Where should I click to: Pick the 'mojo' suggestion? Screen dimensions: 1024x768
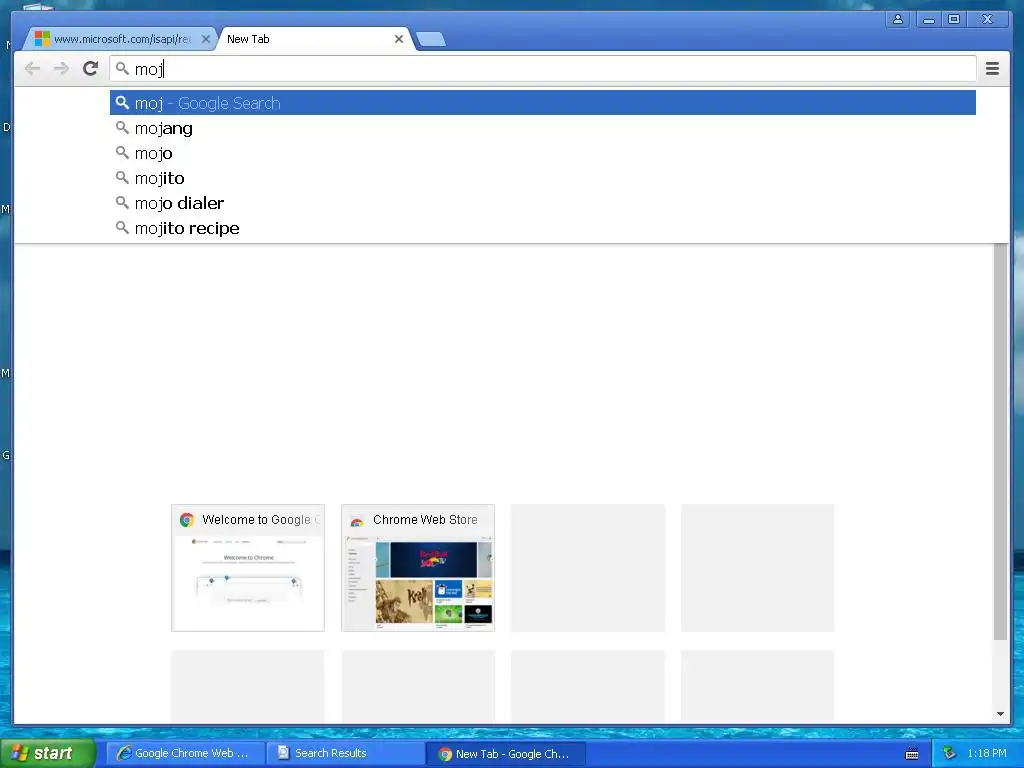pos(543,153)
